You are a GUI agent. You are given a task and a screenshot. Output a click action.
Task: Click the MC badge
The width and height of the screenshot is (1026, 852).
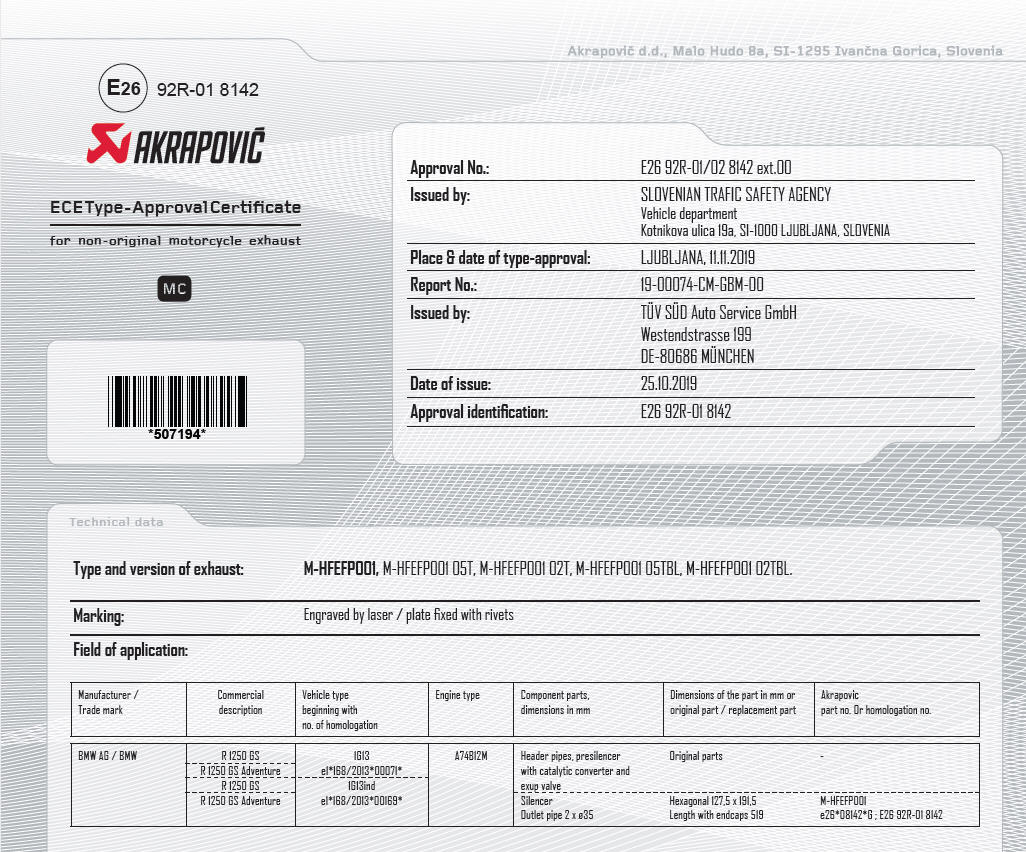[174, 289]
